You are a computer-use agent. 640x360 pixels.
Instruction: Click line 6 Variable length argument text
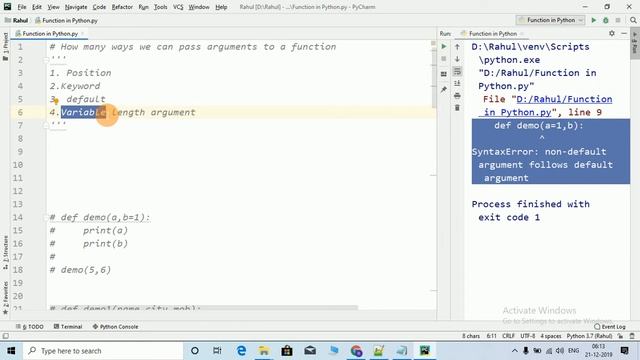(x=128, y=112)
